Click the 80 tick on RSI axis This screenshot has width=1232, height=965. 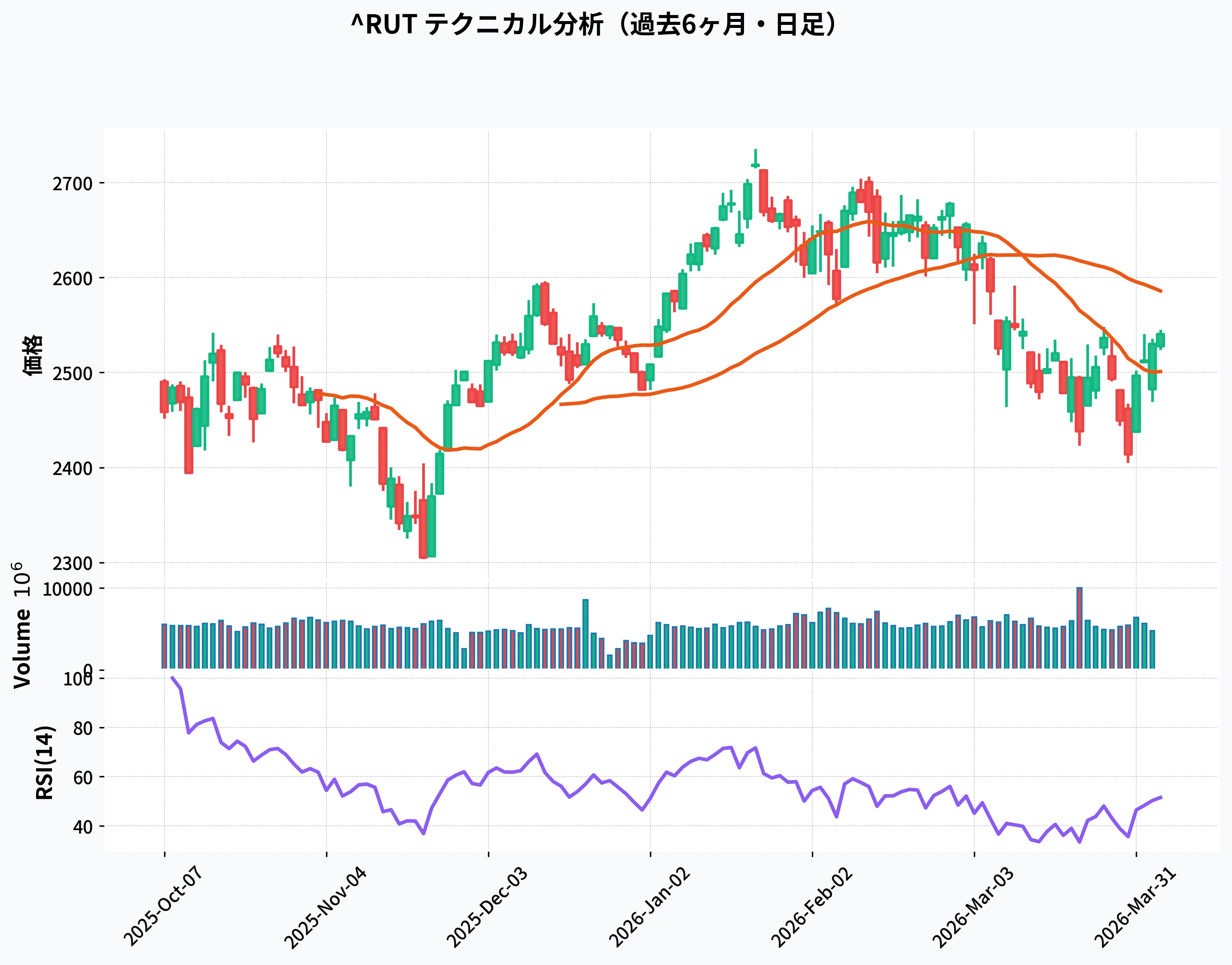(x=82, y=728)
